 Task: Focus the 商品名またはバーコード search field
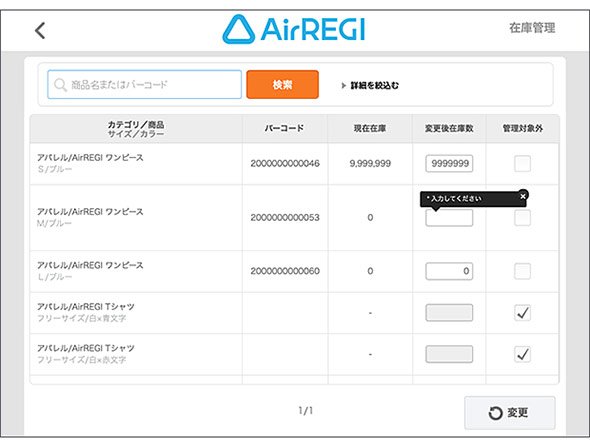(144, 85)
